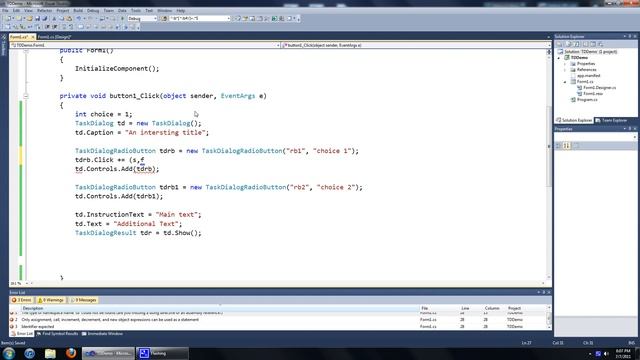This screenshot has width=640, height=360.
Task: Open the editor zoom percentage dropdown
Action: point(27,283)
